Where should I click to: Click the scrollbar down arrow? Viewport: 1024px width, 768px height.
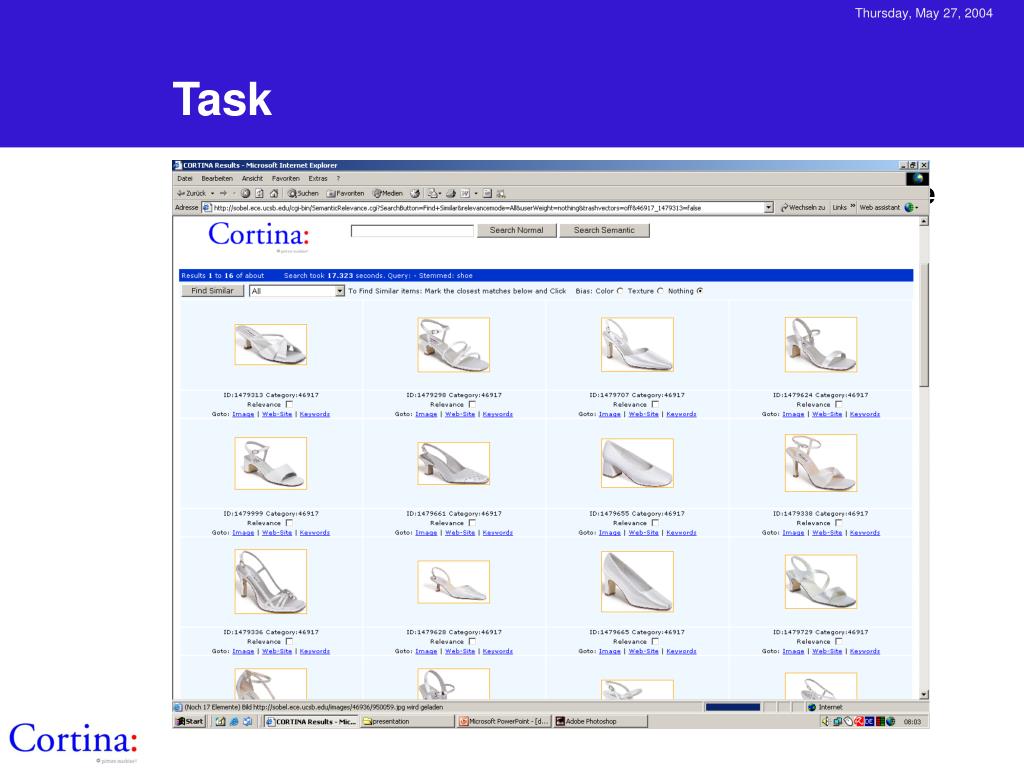pos(923,695)
